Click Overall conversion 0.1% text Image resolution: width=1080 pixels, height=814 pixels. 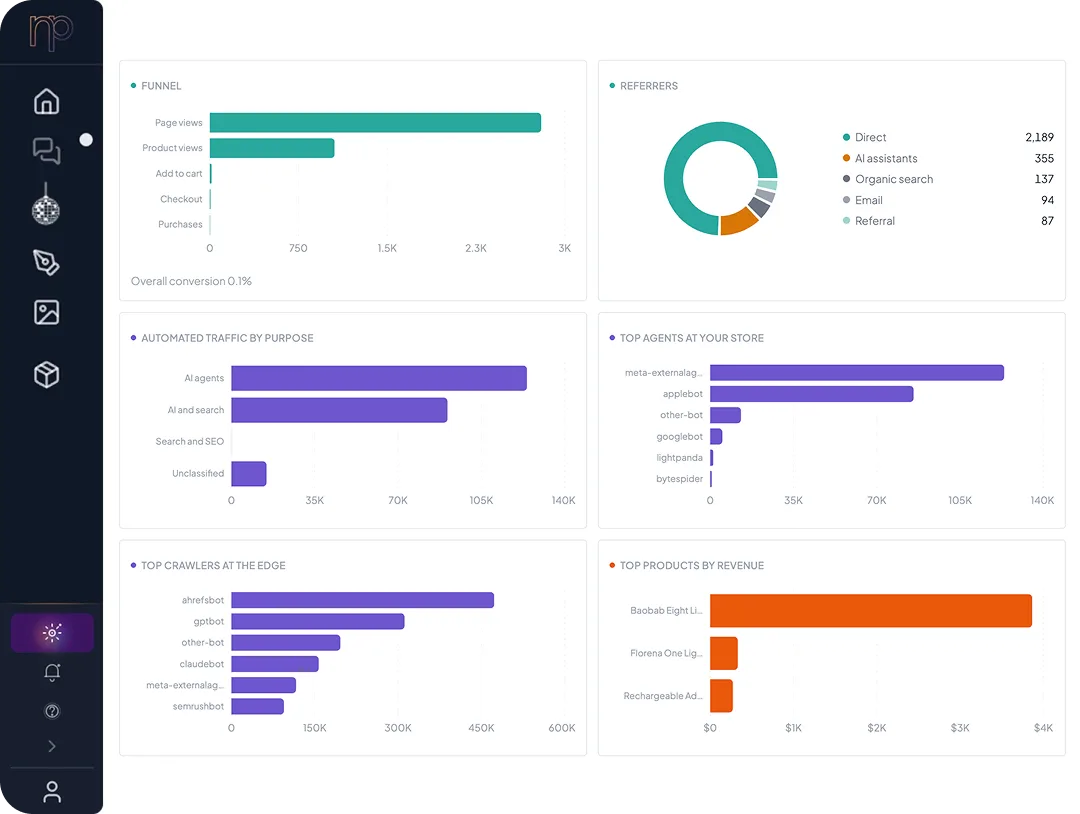pyautogui.click(x=191, y=281)
